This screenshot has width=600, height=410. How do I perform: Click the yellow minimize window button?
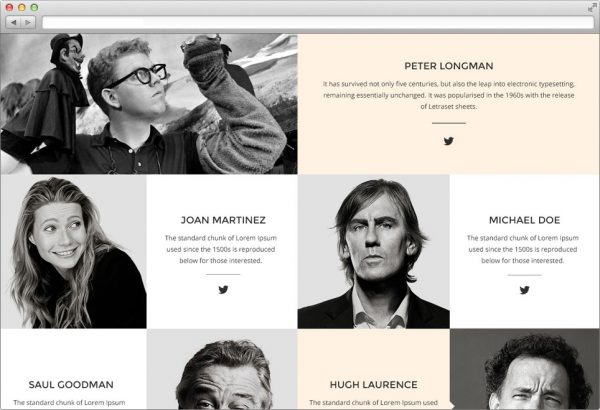[22, 7]
